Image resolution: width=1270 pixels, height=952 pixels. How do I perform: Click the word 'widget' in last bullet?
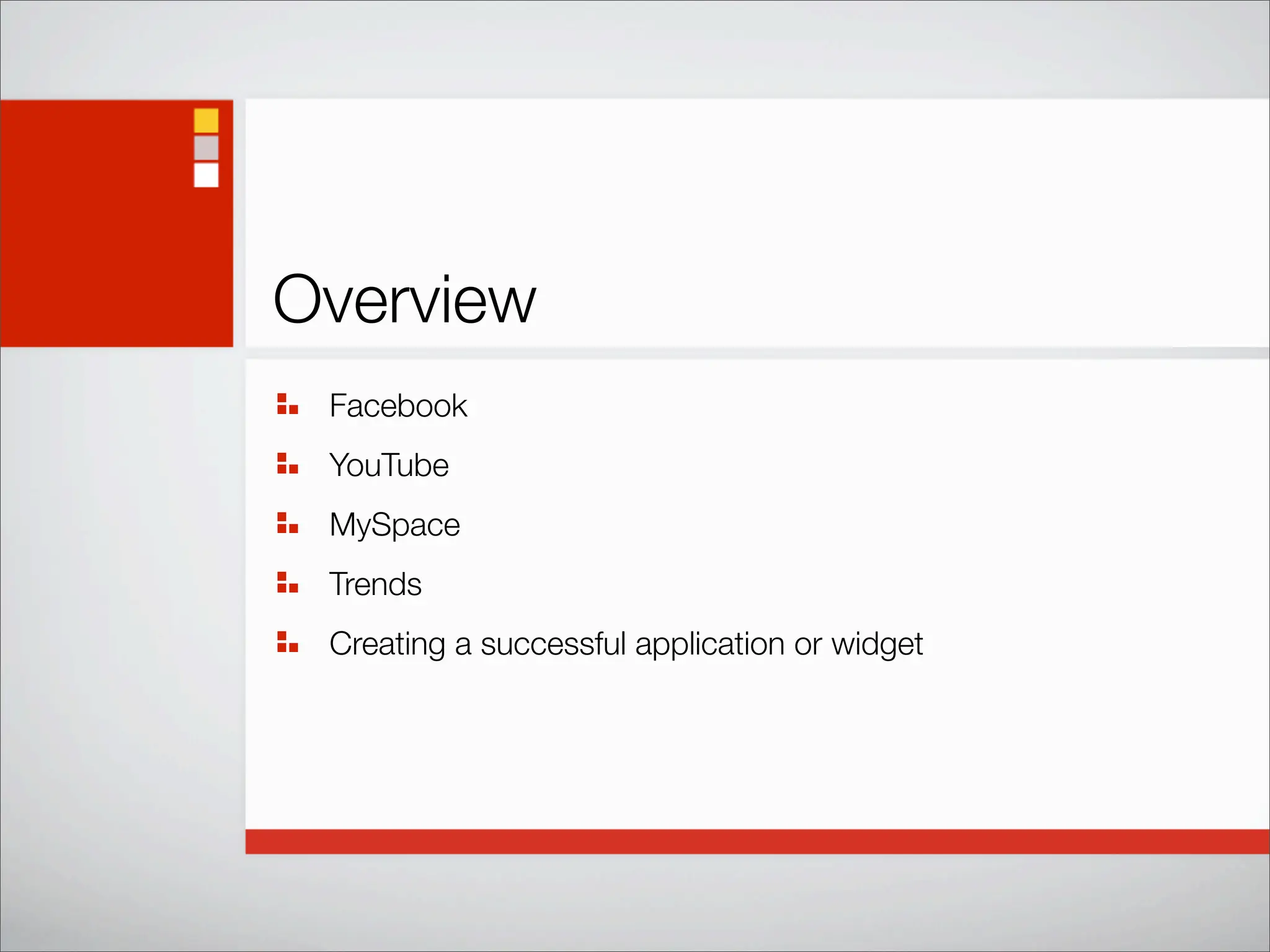pos(877,644)
